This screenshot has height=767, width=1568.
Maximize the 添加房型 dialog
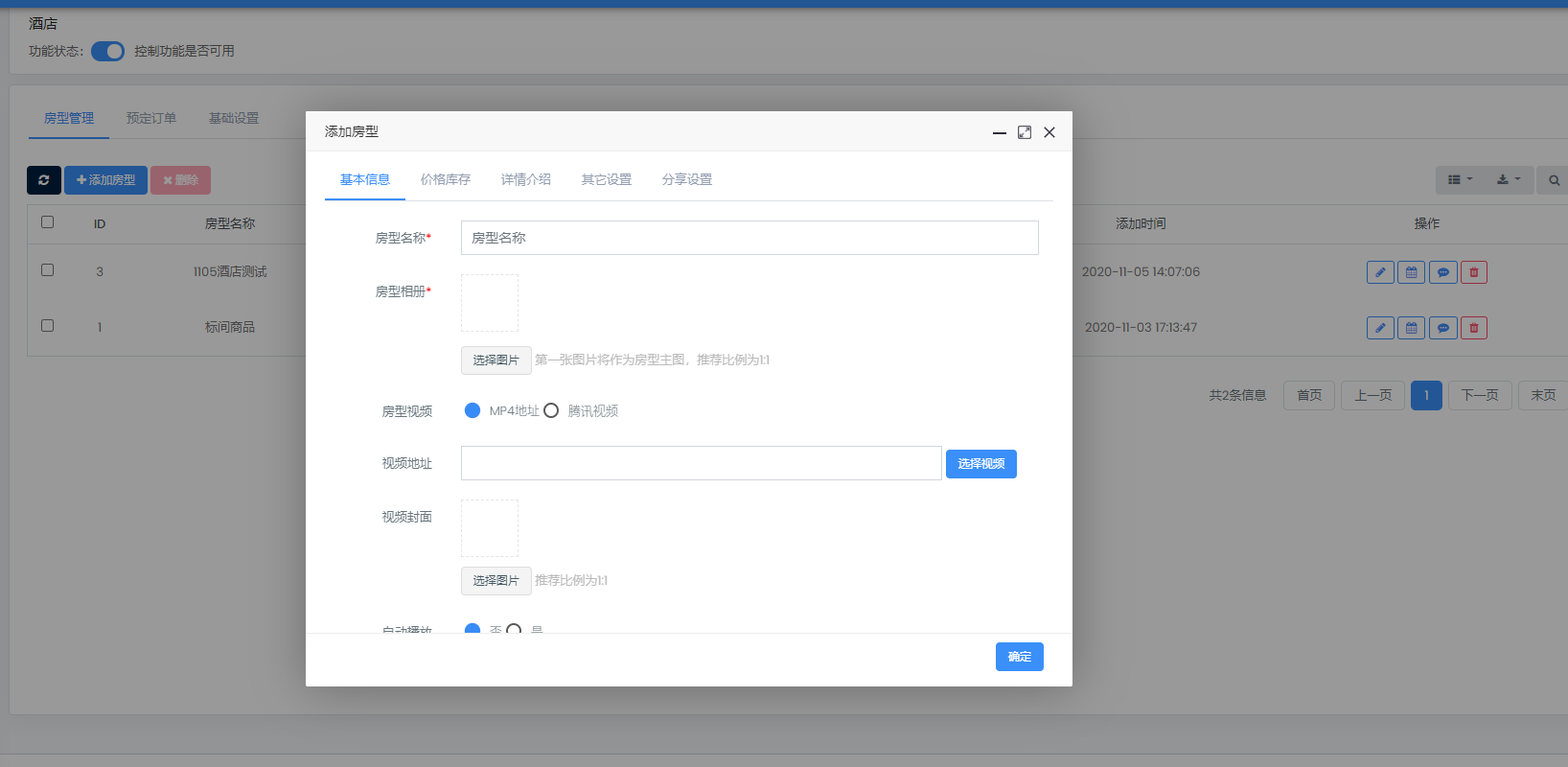point(1025,132)
